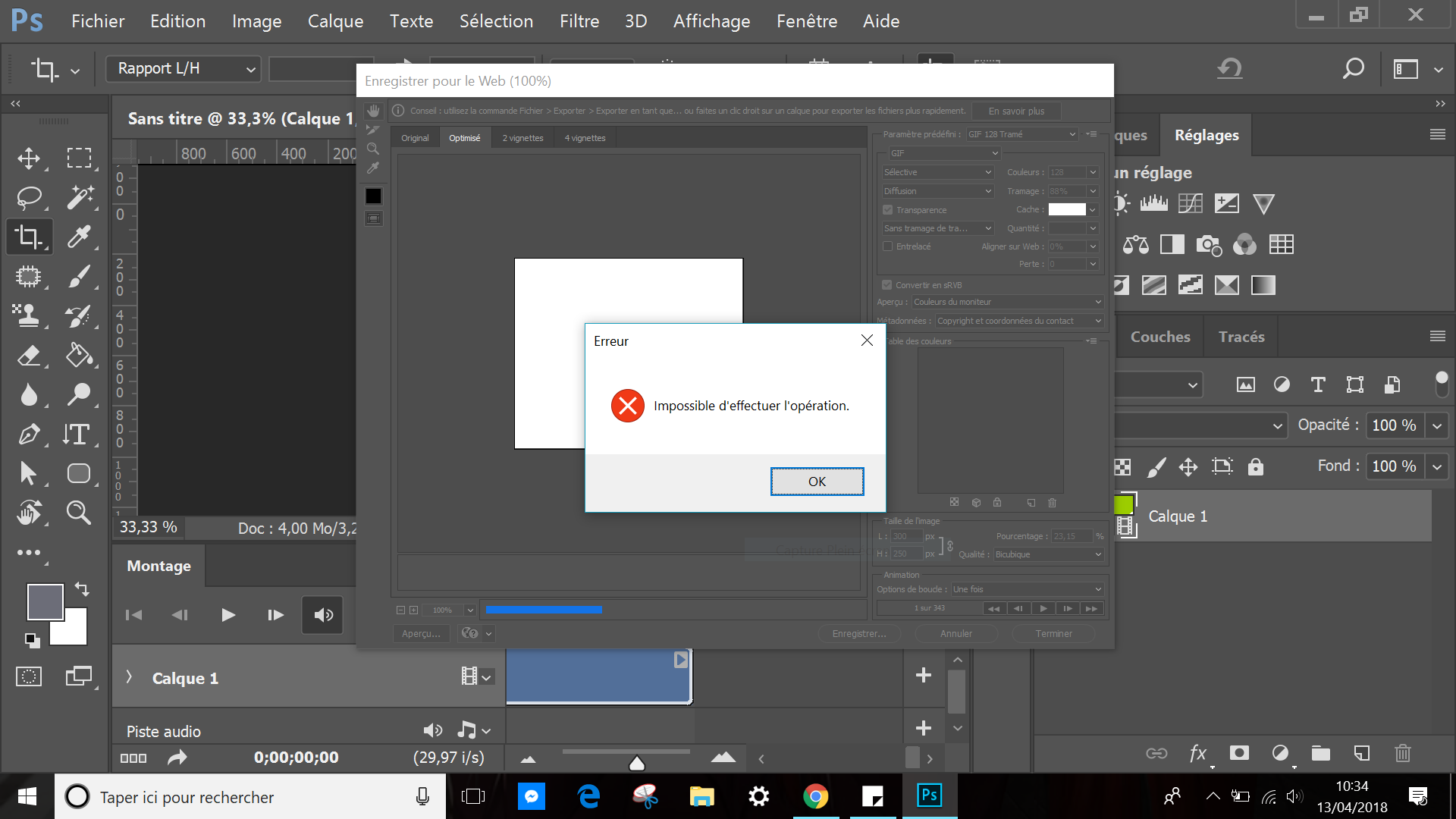Select the Zoom tool in toolbox
The image size is (1456, 819).
point(79,513)
